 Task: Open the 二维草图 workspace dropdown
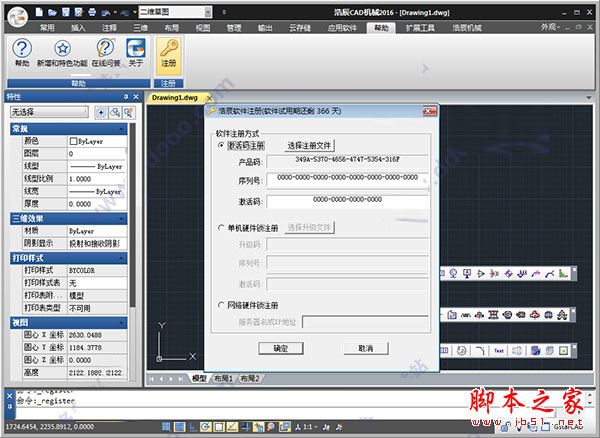208,12
